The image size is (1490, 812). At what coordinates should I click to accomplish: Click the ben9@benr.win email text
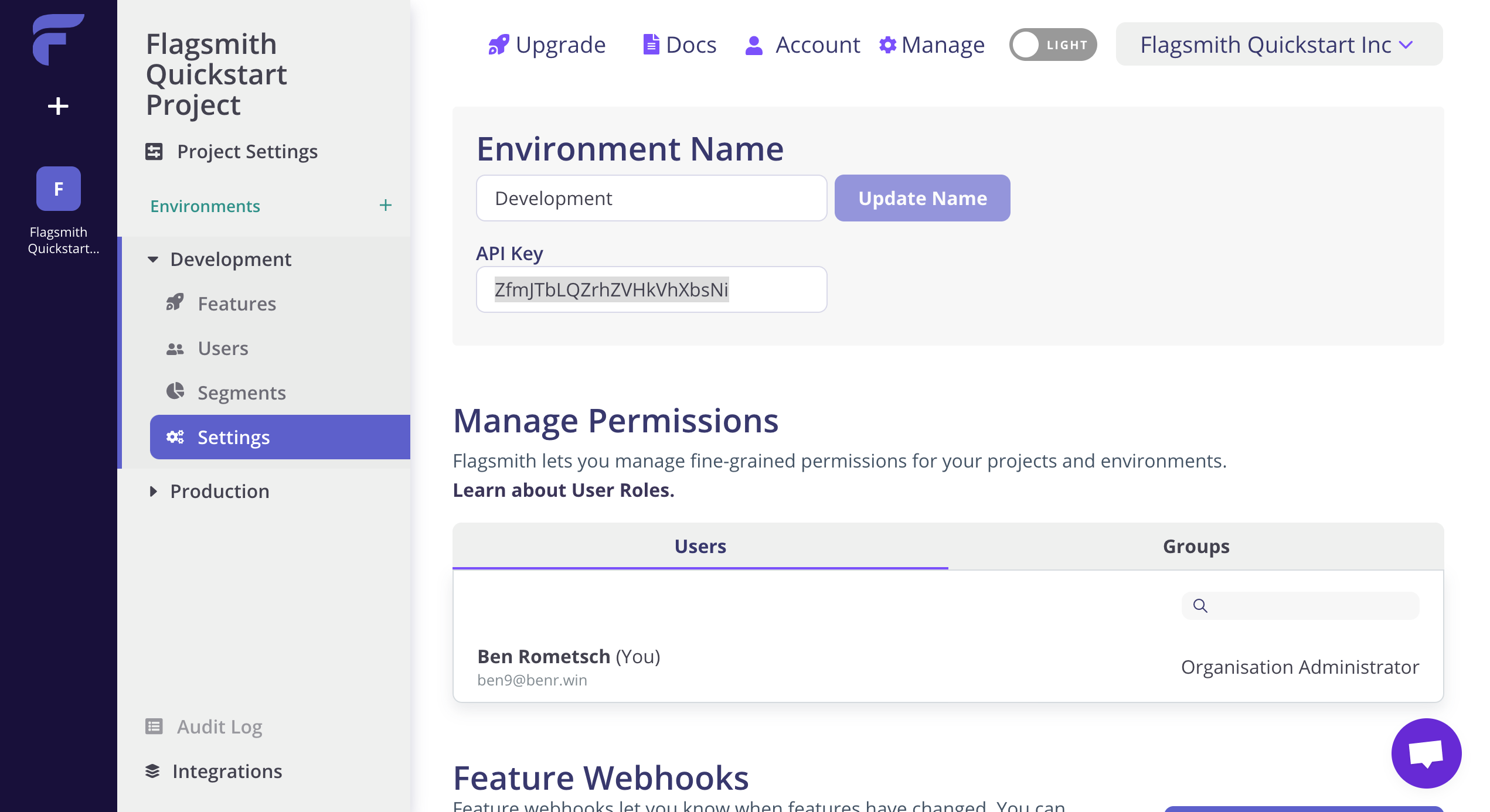pyautogui.click(x=532, y=680)
